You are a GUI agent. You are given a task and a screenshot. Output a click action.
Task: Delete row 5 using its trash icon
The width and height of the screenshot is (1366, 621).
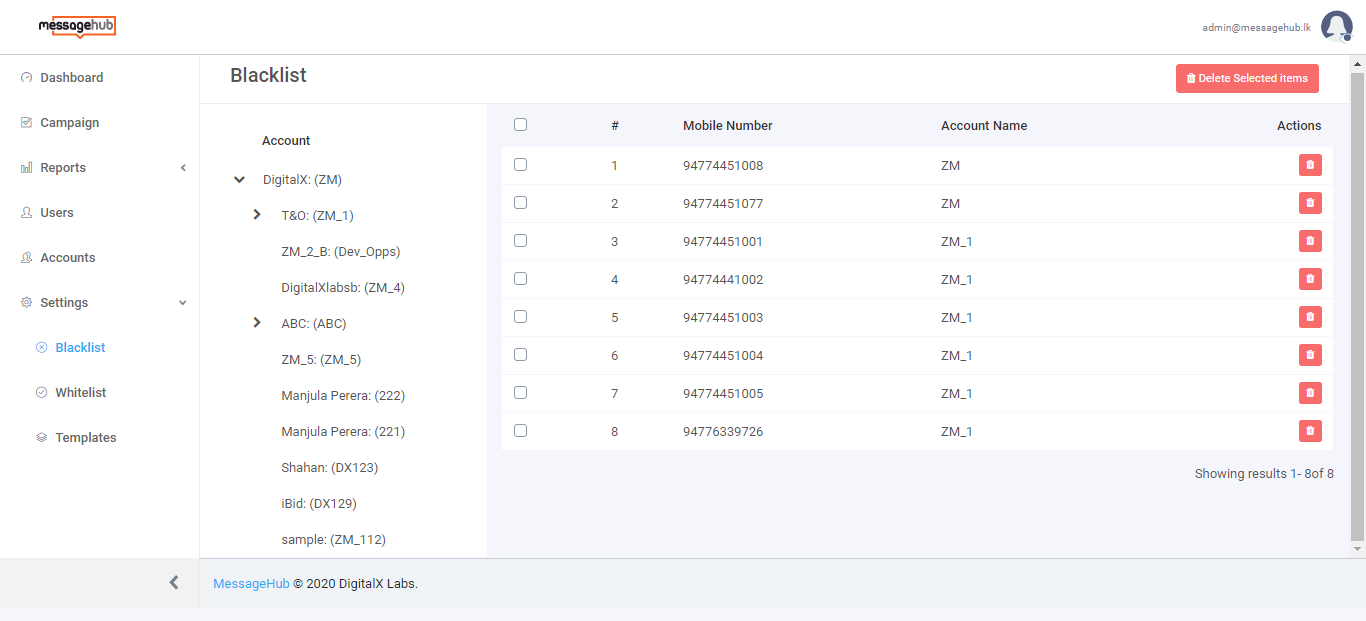click(1309, 317)
